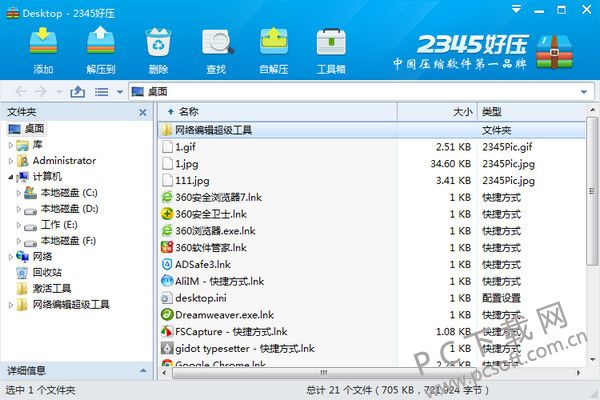Open the 查找 (Find) tool
600x400 pixels.
coord(217,41)
